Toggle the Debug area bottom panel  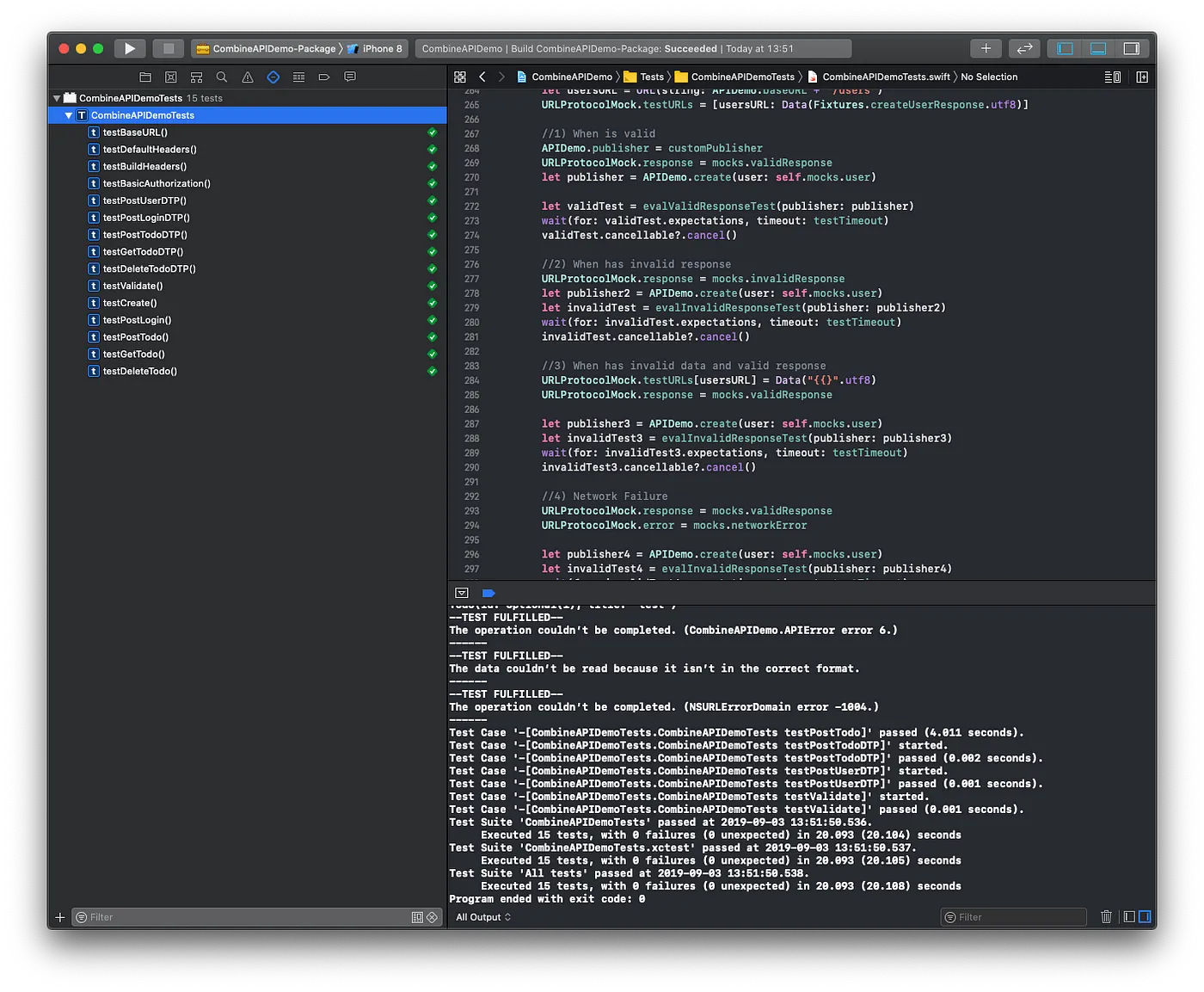[1098, 49]
